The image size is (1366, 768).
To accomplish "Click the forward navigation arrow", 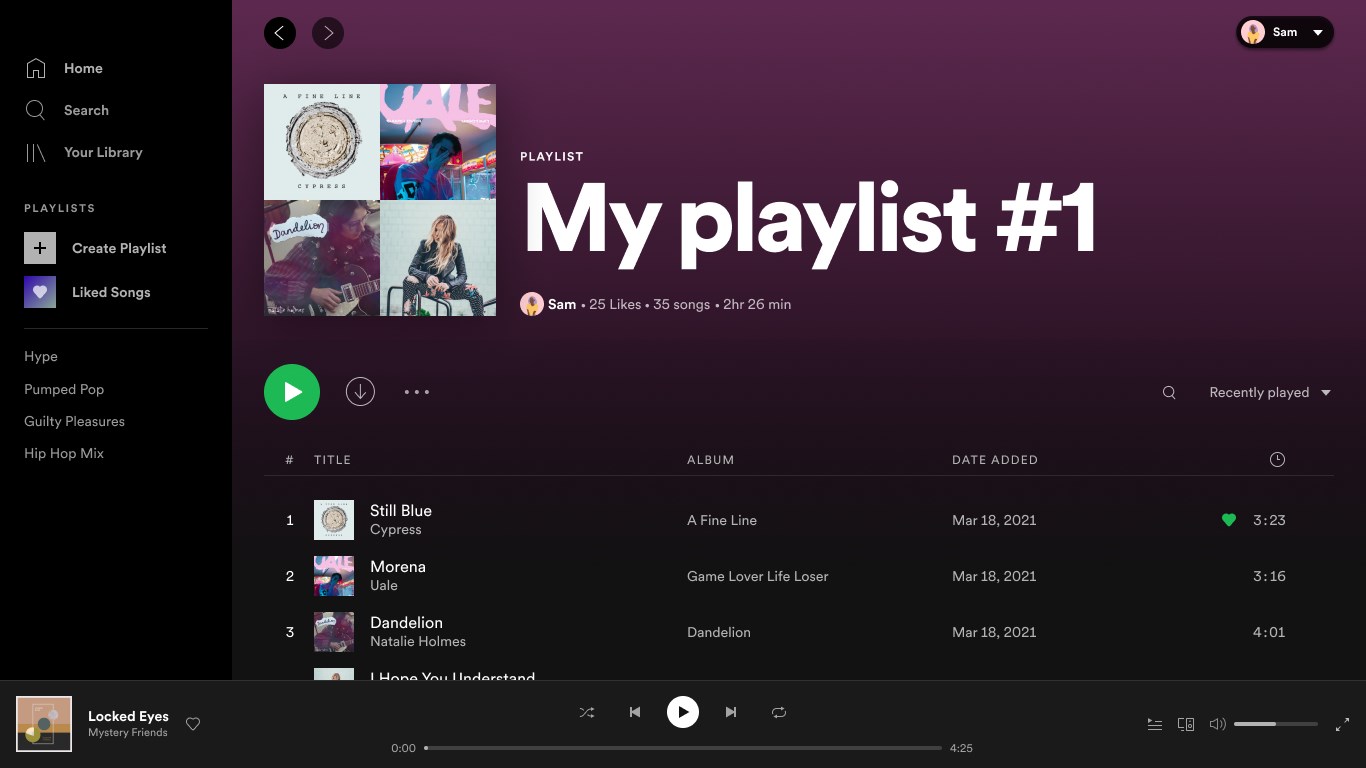I will click(x=328, y=33).
